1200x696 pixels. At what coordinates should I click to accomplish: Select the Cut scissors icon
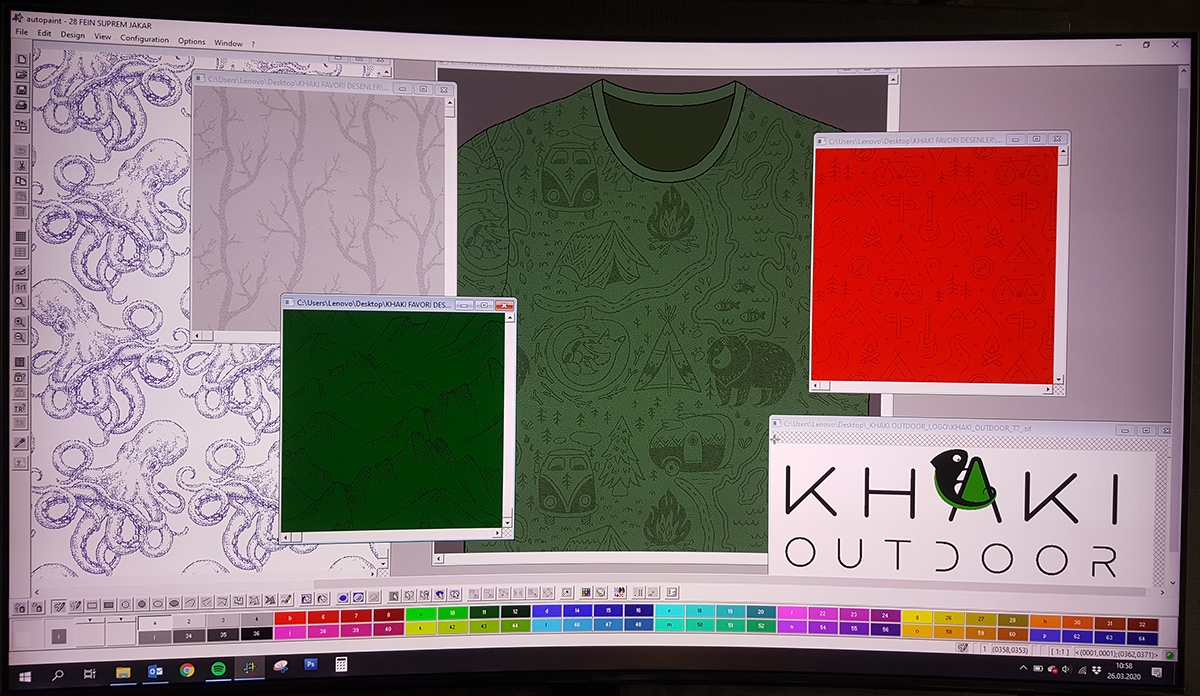click(22, 164)
